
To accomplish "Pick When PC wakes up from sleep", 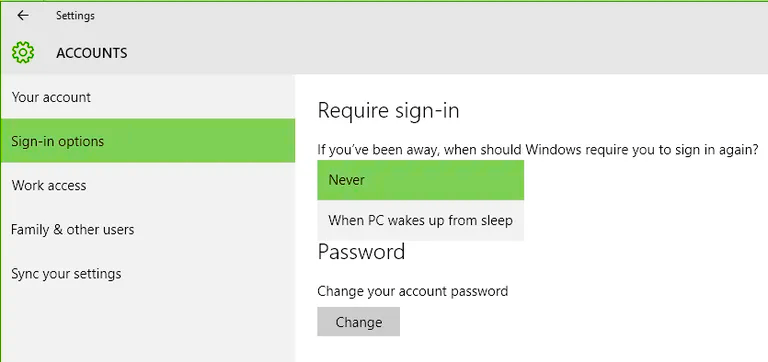I will (420, 220).
